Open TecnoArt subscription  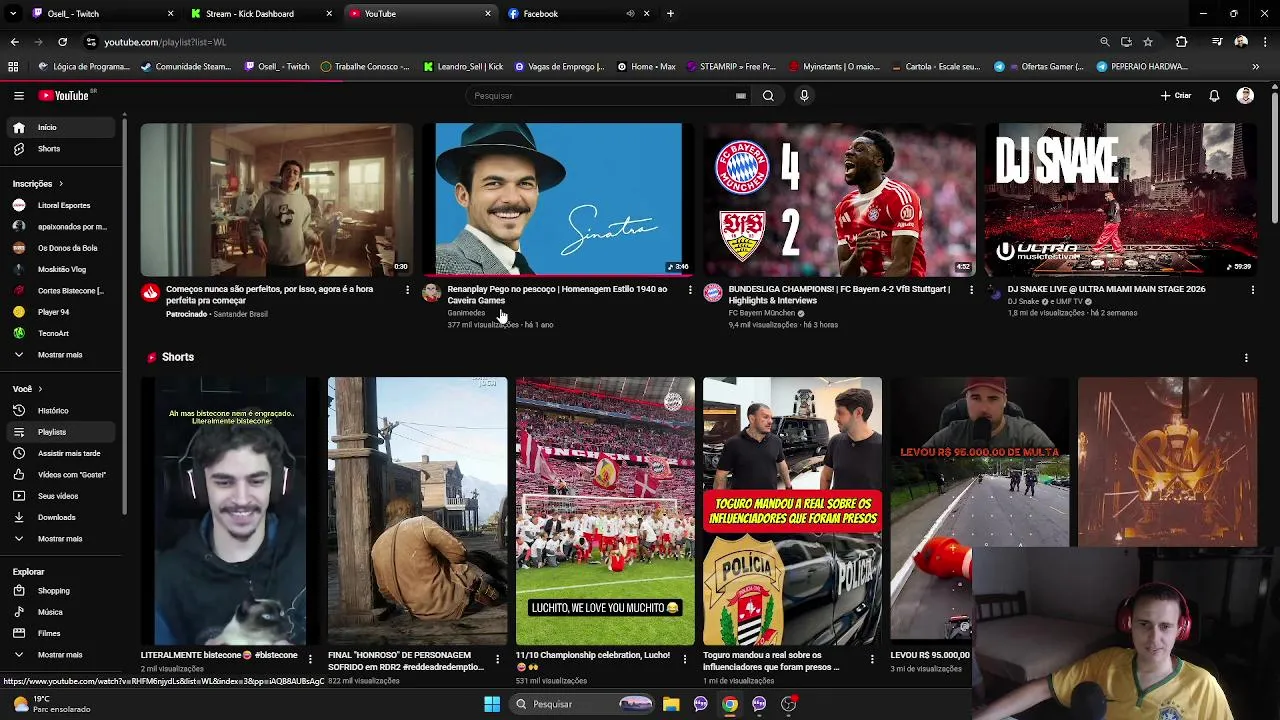pos(63,333)
